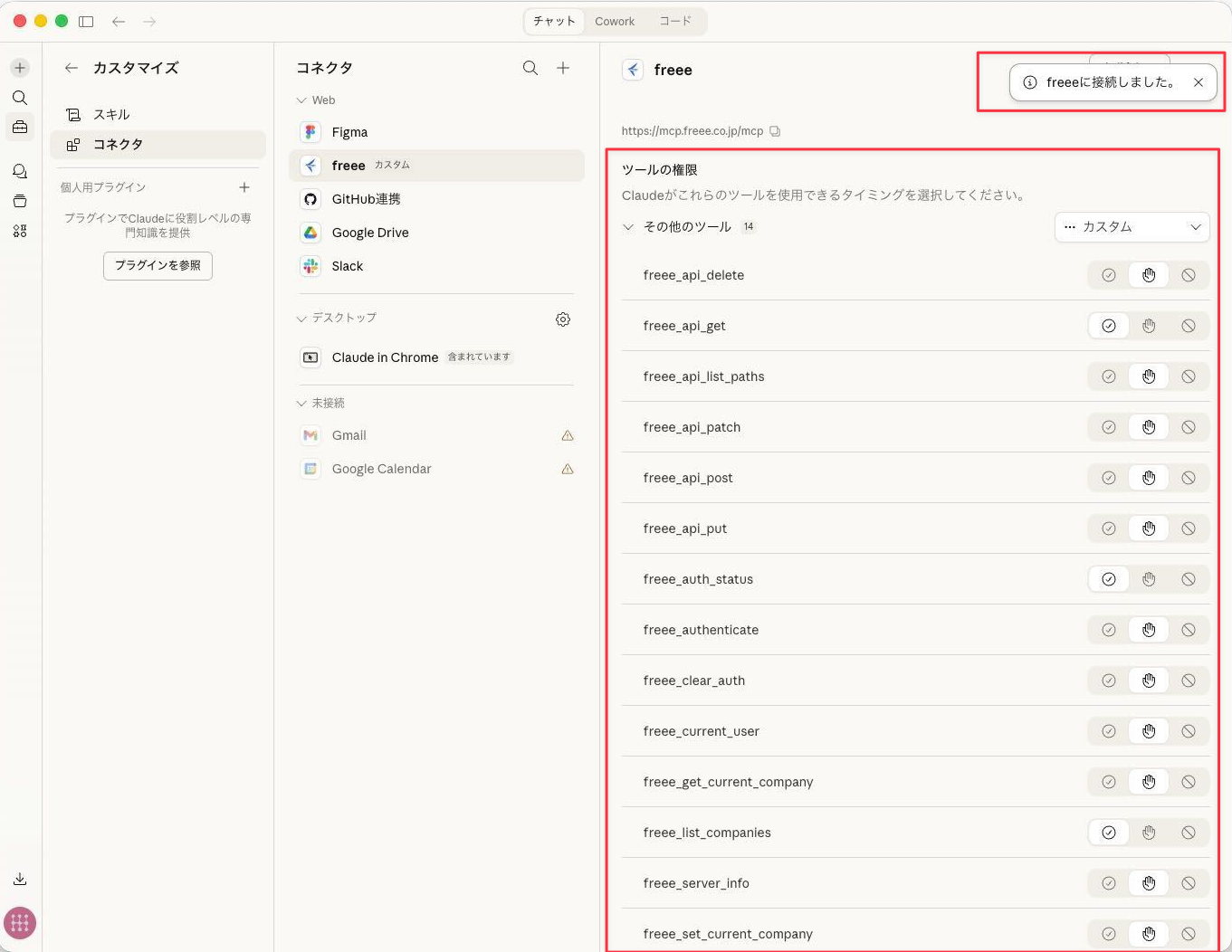
Task: Select the Google Drive connector
Action: click(x=436, y=233)
